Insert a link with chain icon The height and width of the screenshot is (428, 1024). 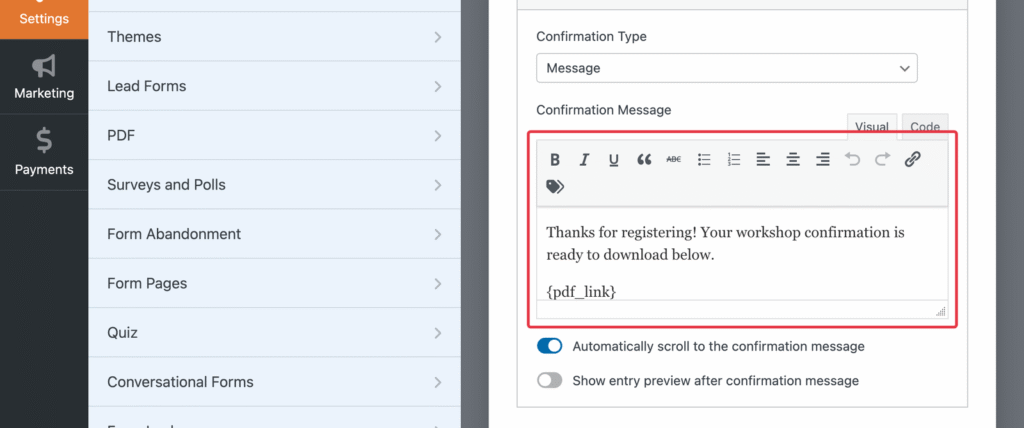coord(912,159)
